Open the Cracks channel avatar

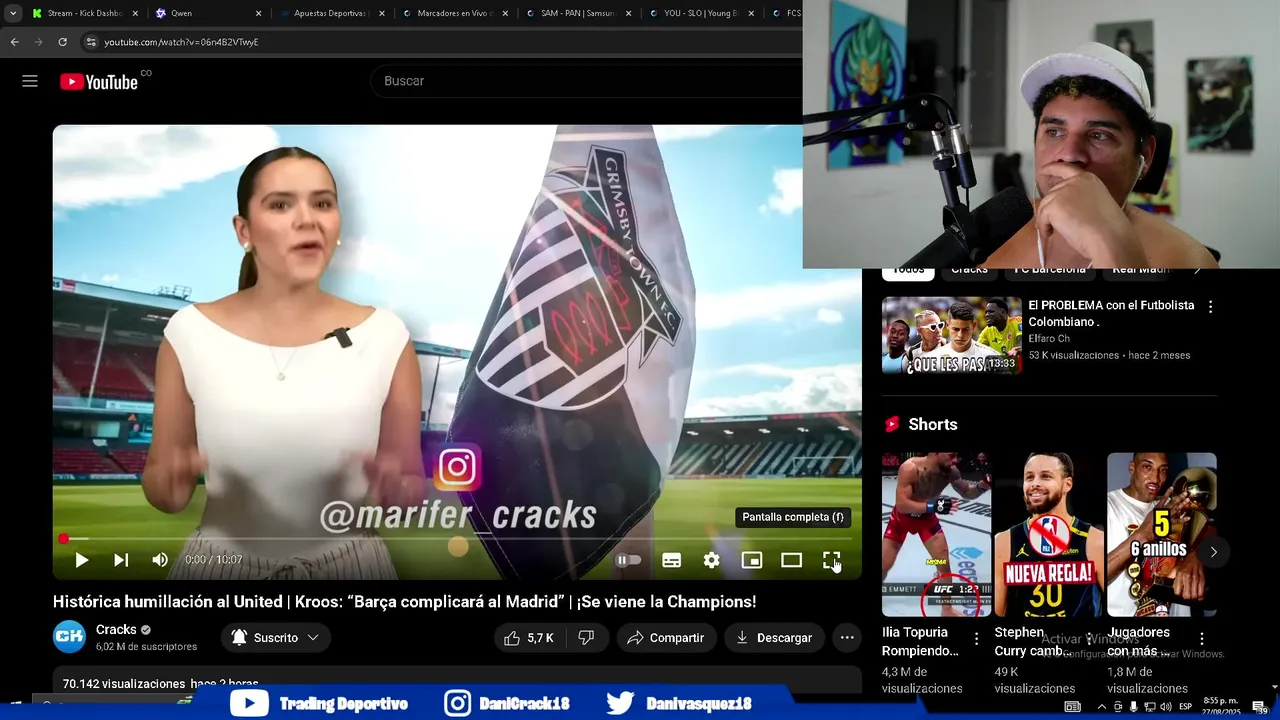(x=69, y=637)
